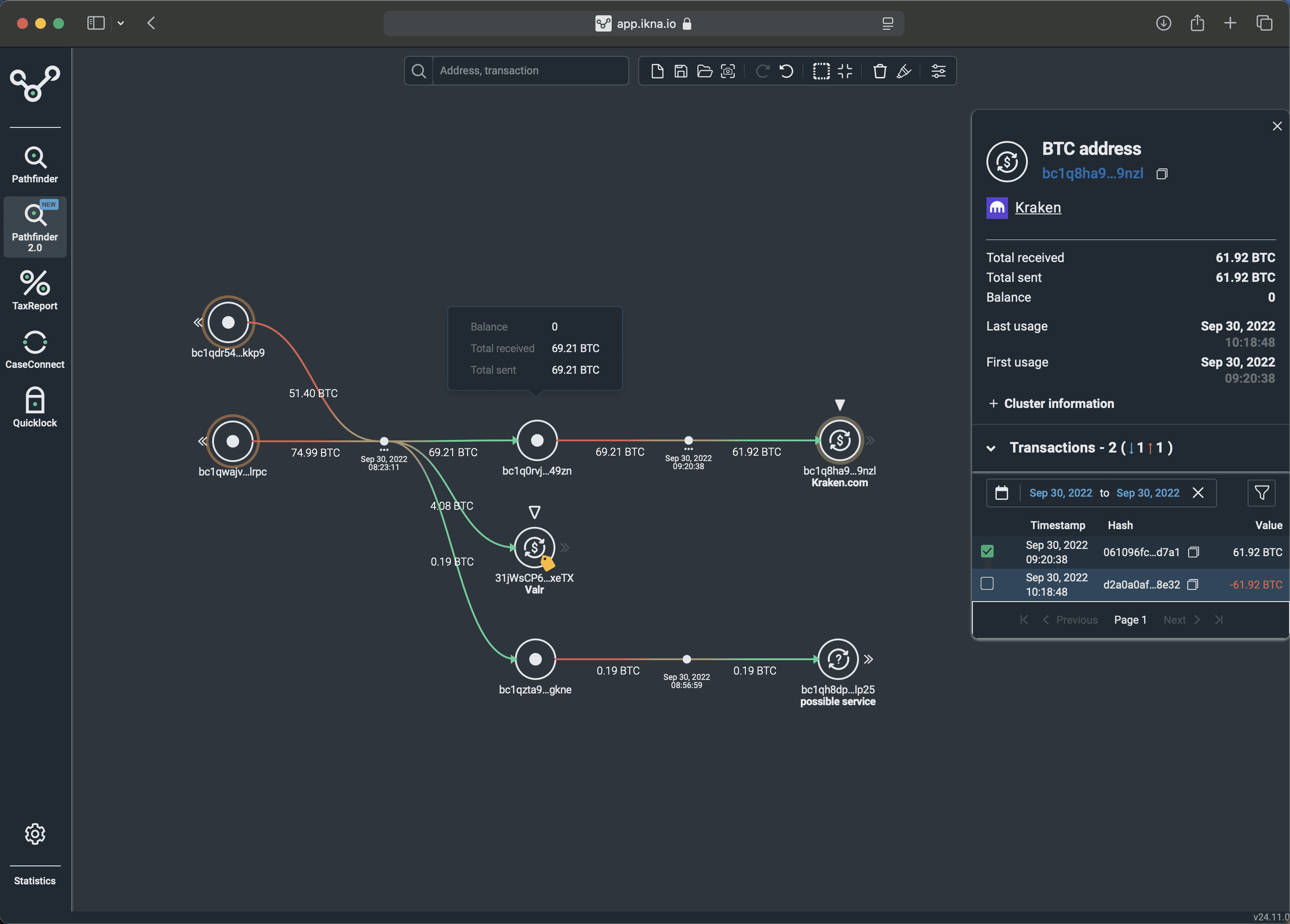
Task: Open the Kraken entity link
Action: [x=1038, y=208]
